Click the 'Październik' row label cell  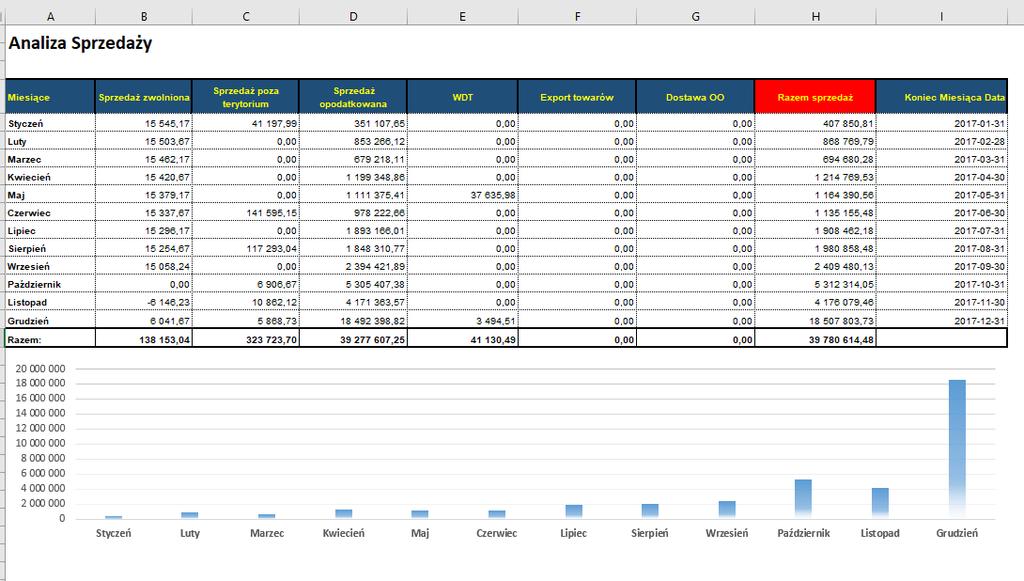tap(50, 284)
